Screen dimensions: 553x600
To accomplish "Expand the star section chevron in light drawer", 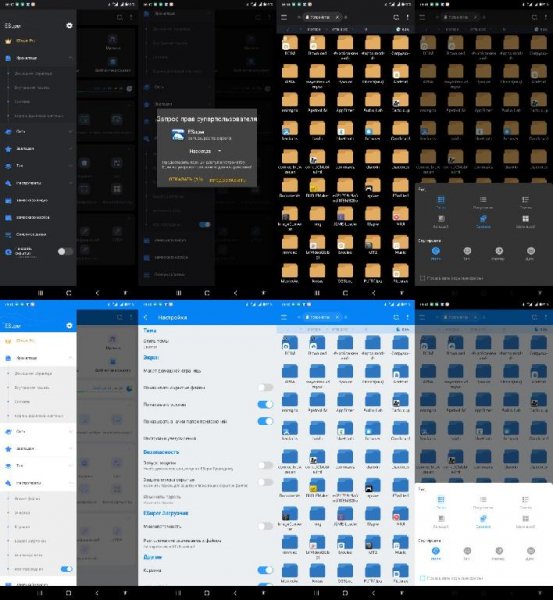I will point(70,448).
